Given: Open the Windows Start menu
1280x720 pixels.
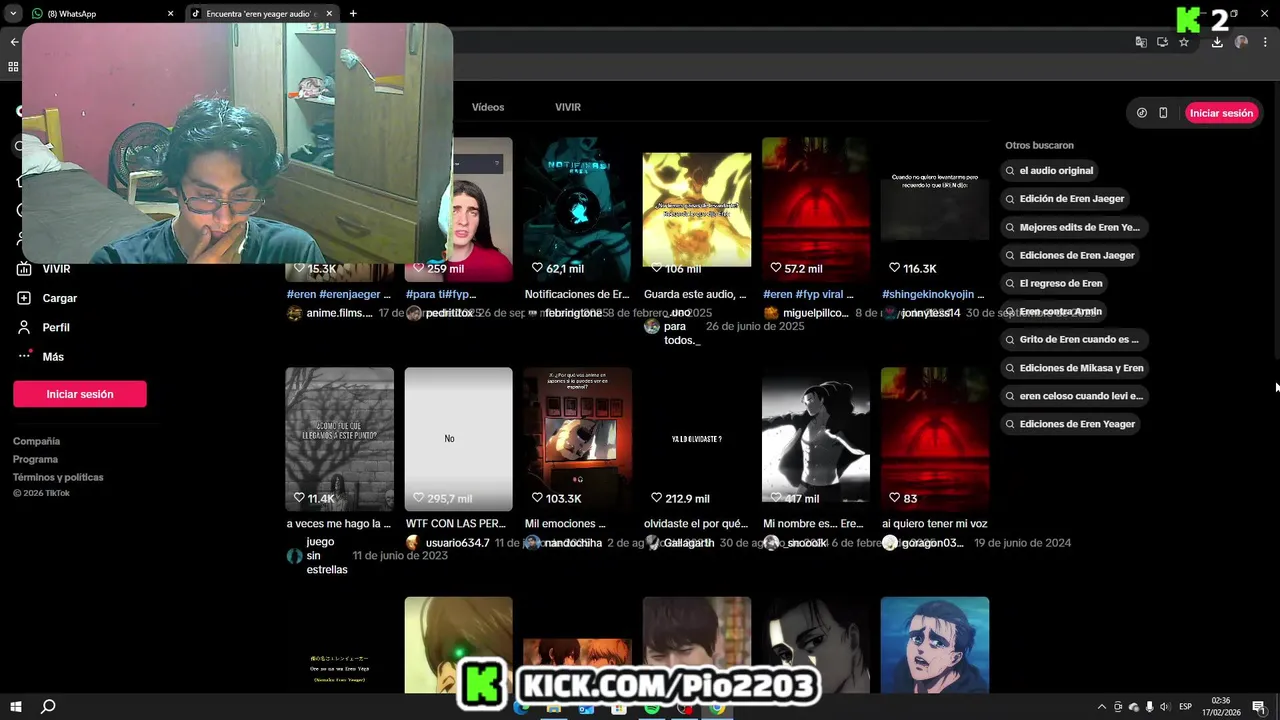Looking at the screenshot, I should tap(16, 707).
